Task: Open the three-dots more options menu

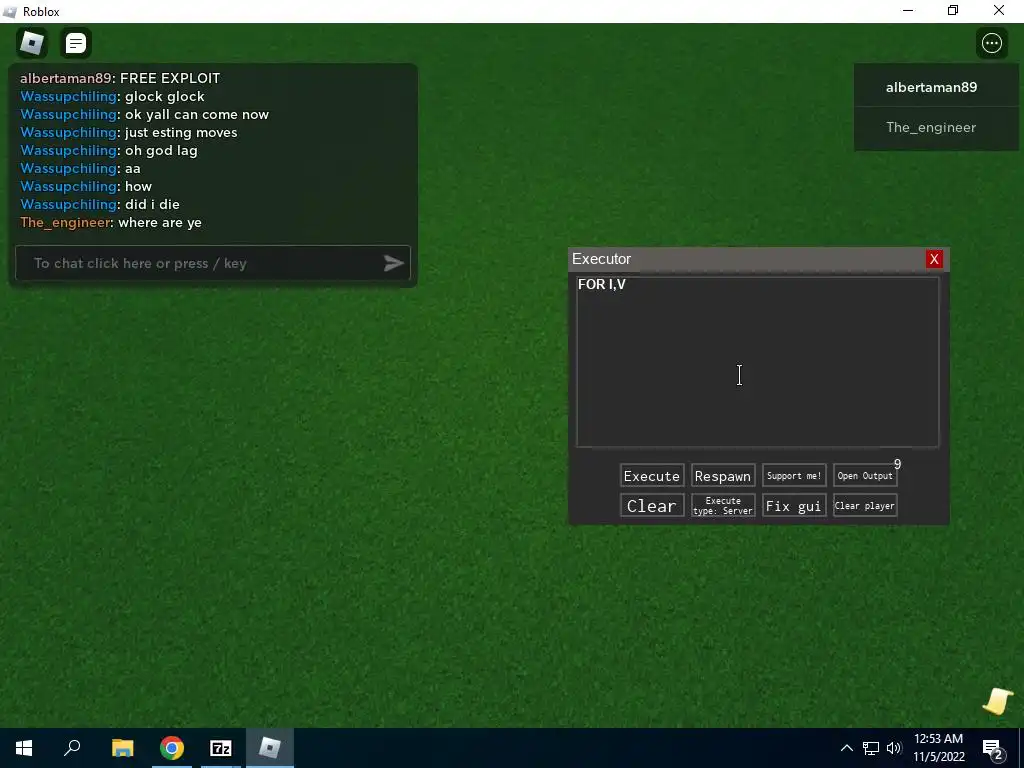Action: tap(991, 43)
